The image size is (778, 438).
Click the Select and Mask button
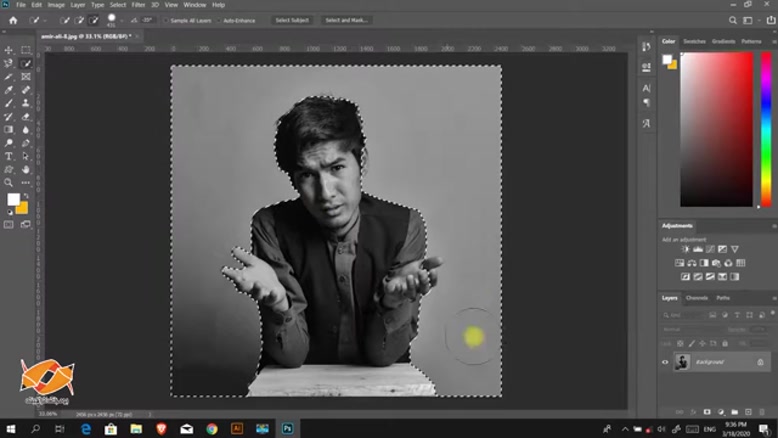[346, 20]
